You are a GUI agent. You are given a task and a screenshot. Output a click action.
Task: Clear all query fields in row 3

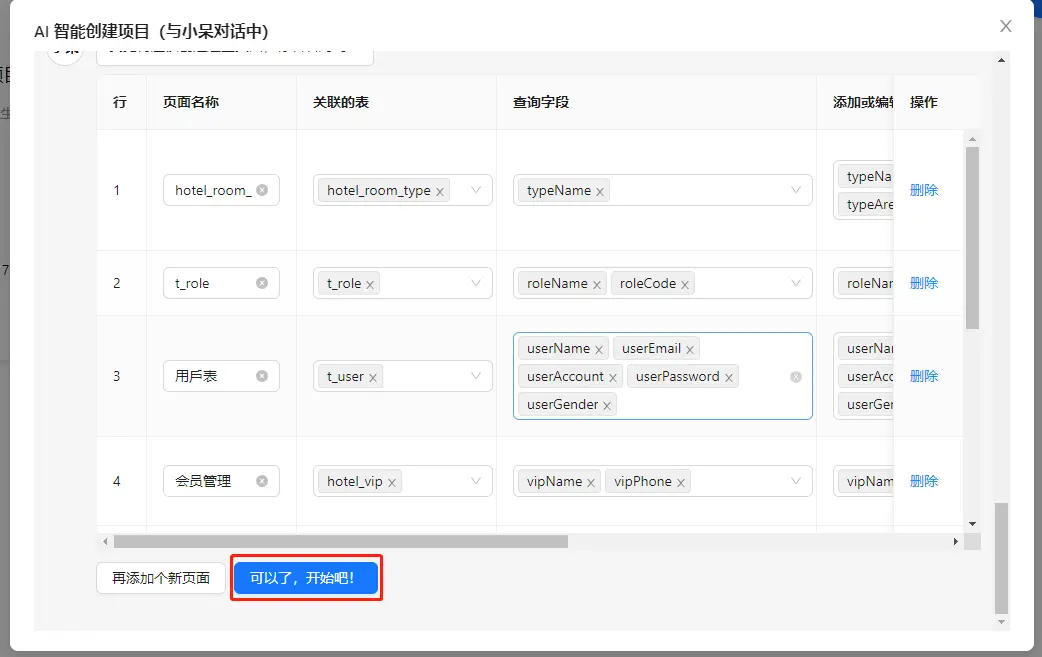coord(795,377)
